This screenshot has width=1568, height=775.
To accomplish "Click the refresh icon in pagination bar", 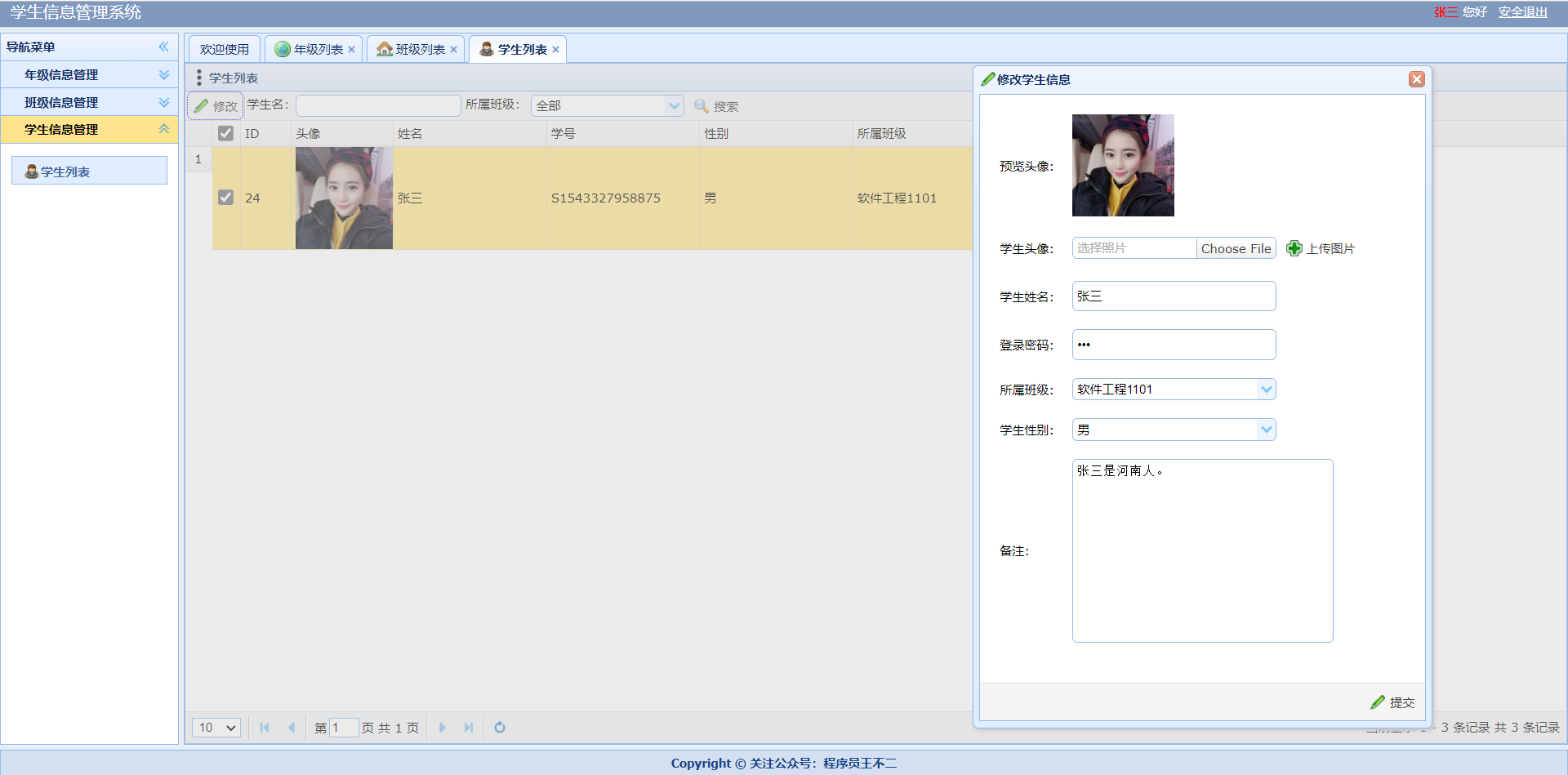I will 499,727.
